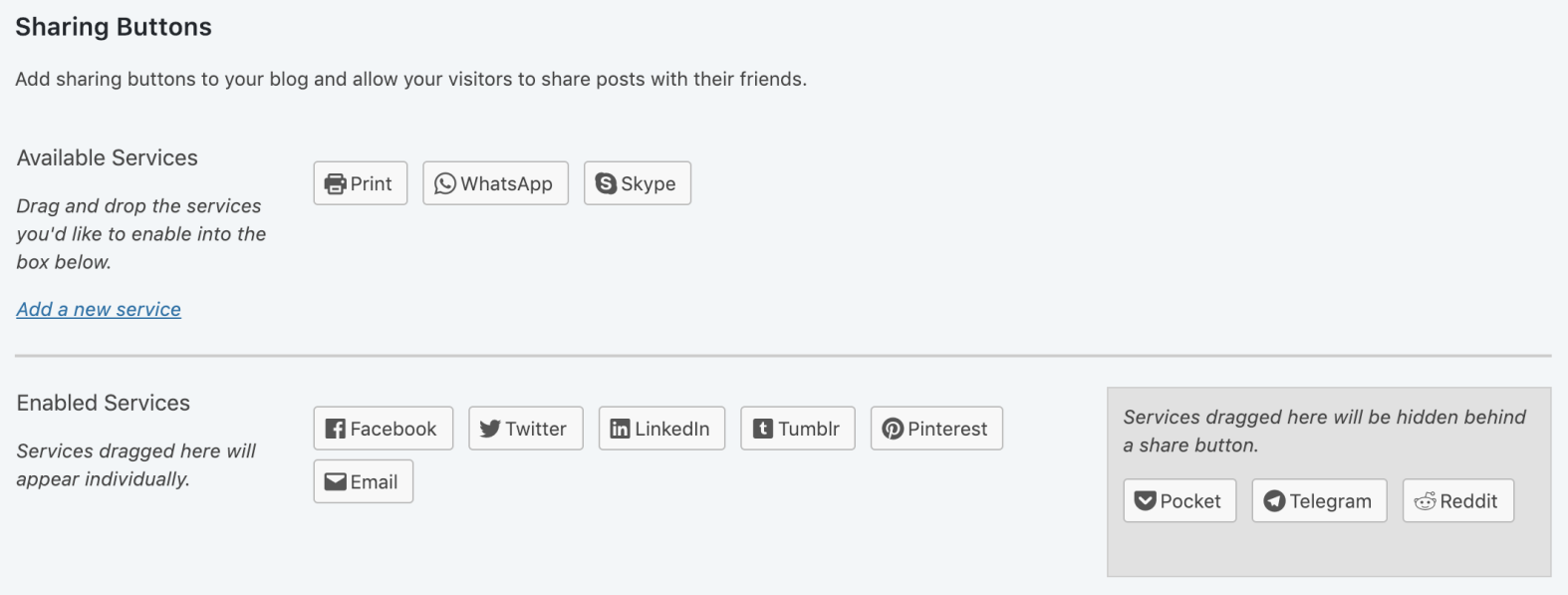
Task: Click the Twitter bird icon
Action: tap(491, 428)
